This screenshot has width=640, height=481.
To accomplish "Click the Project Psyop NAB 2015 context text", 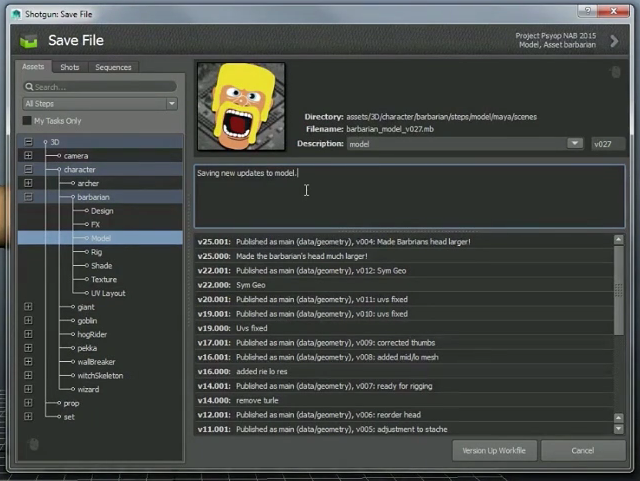I will tap(556, 36).
